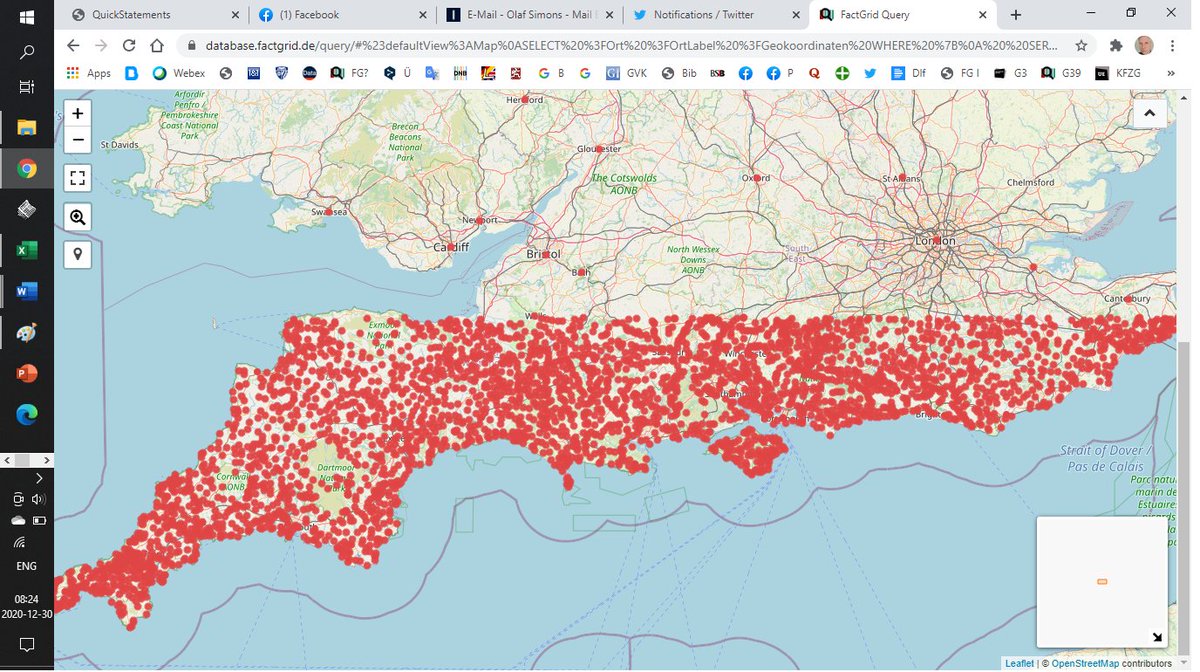
Task: Click the OpenStreetMap contributors link
Action: click(1086, 663)
